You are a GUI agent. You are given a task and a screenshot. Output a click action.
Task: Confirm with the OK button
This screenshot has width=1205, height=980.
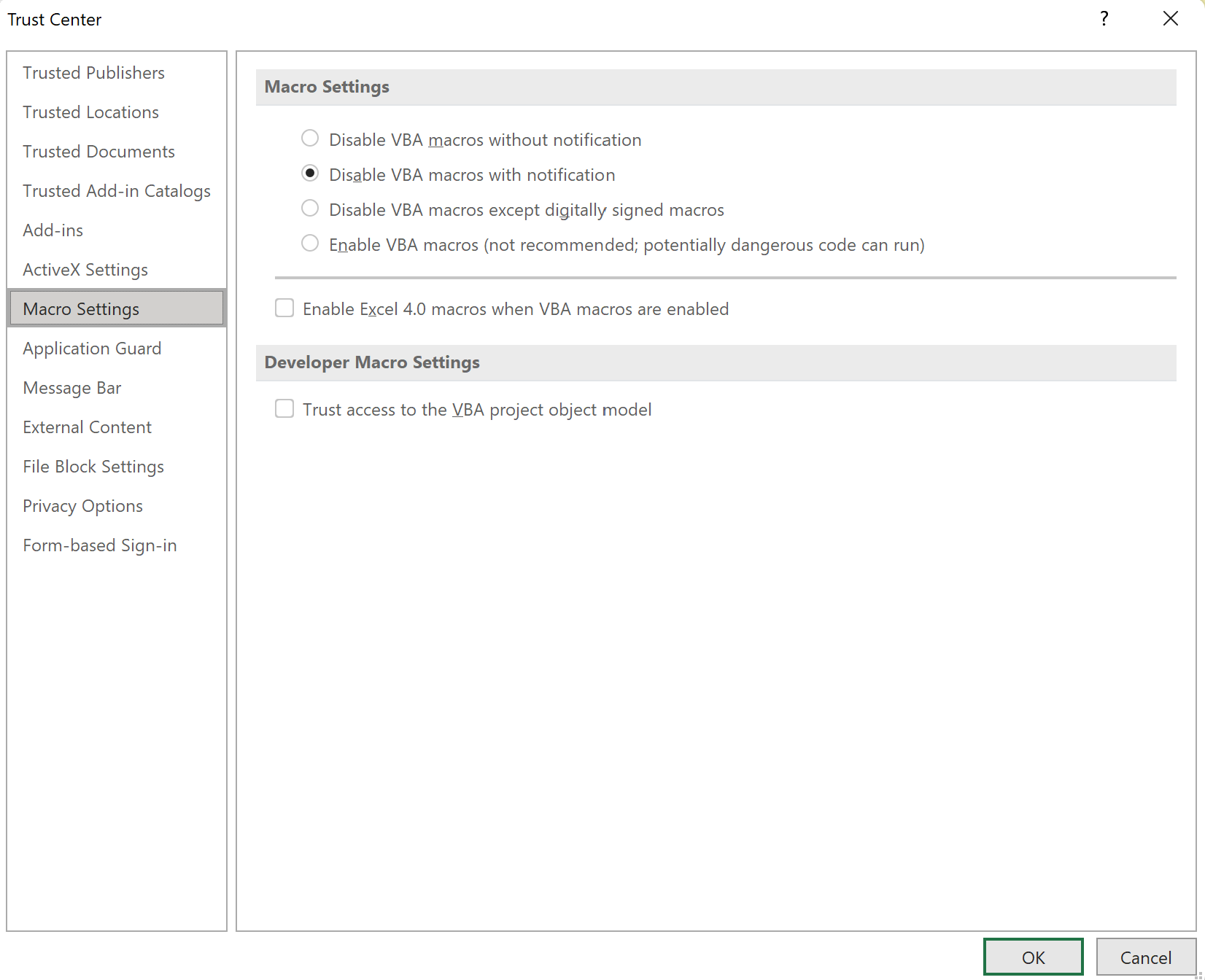(x=1033, y=957)
